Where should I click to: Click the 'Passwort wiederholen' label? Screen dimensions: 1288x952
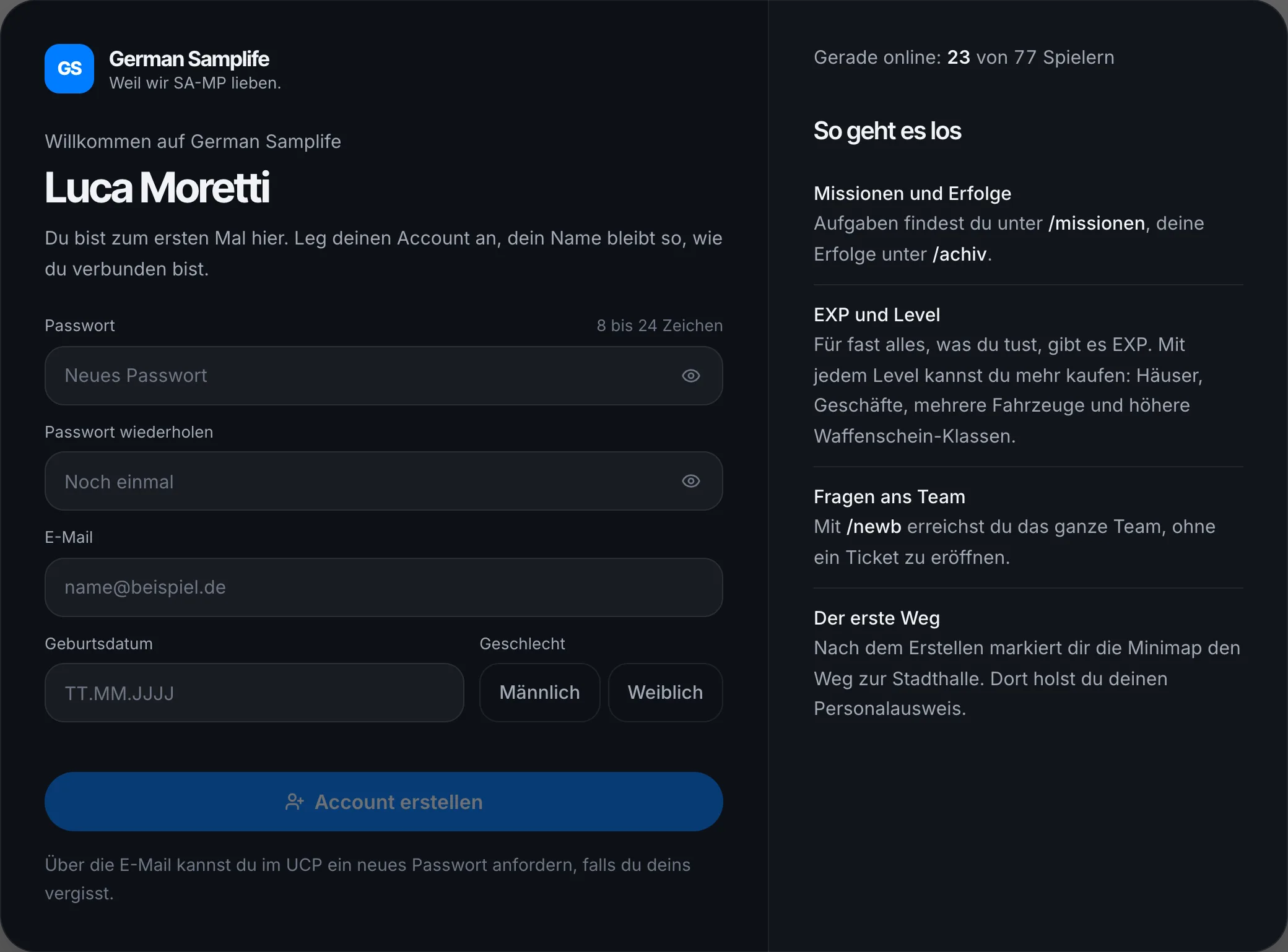coord(129,432)
